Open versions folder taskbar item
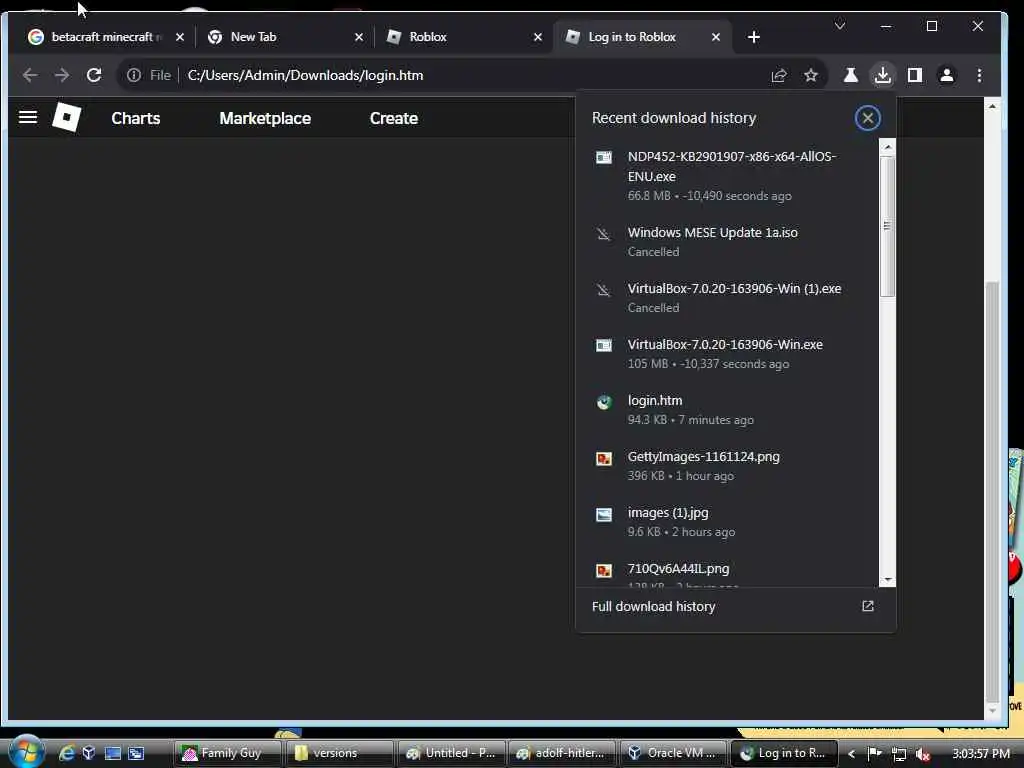 coord(340,753)
